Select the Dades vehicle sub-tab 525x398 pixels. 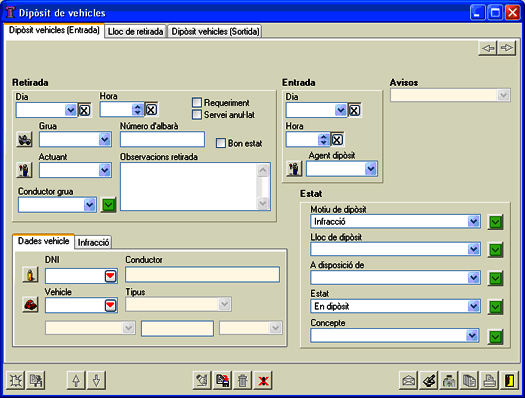click(x=44, y=241)
